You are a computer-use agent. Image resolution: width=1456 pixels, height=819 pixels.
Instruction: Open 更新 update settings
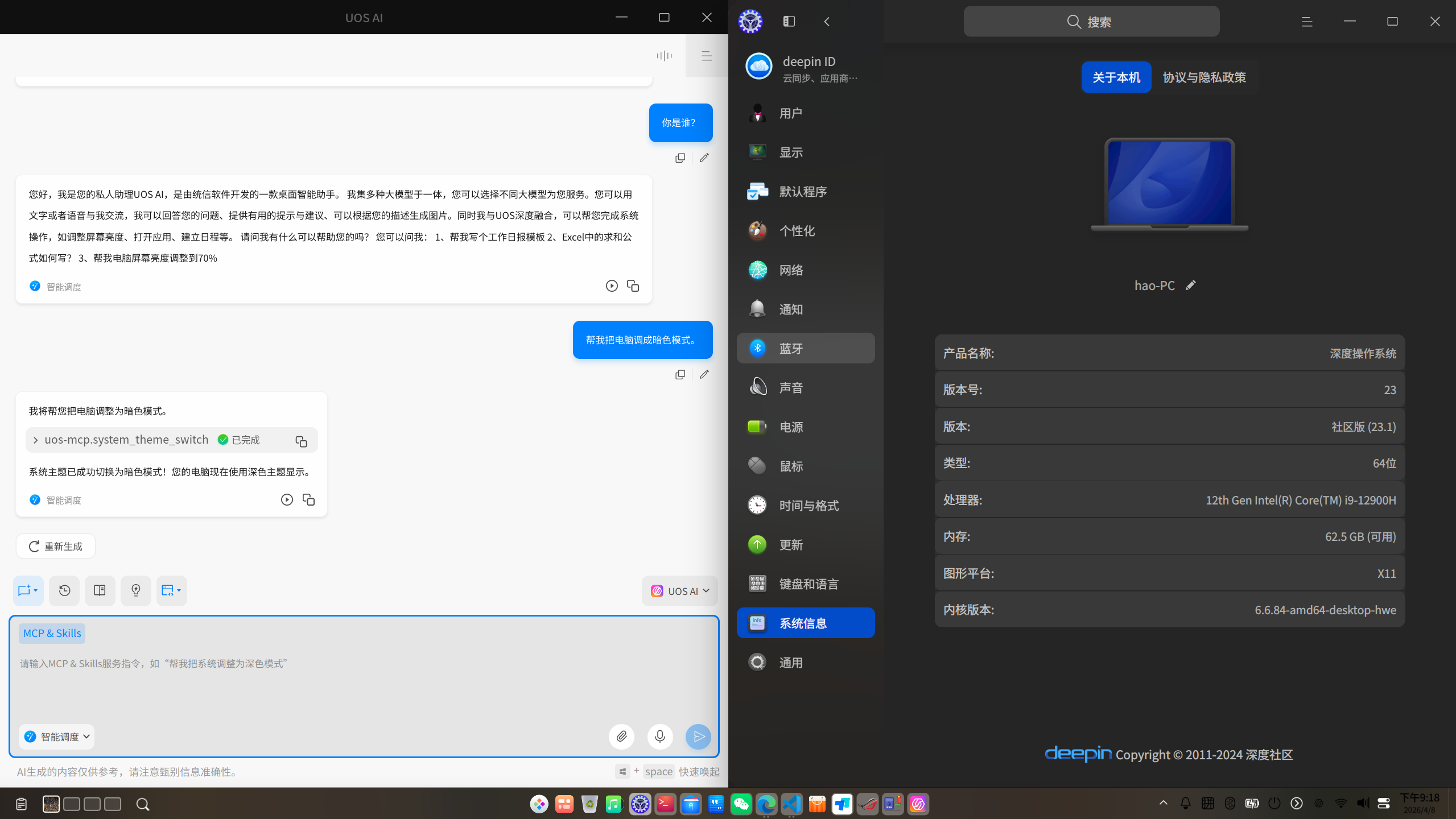click(805, 544)
